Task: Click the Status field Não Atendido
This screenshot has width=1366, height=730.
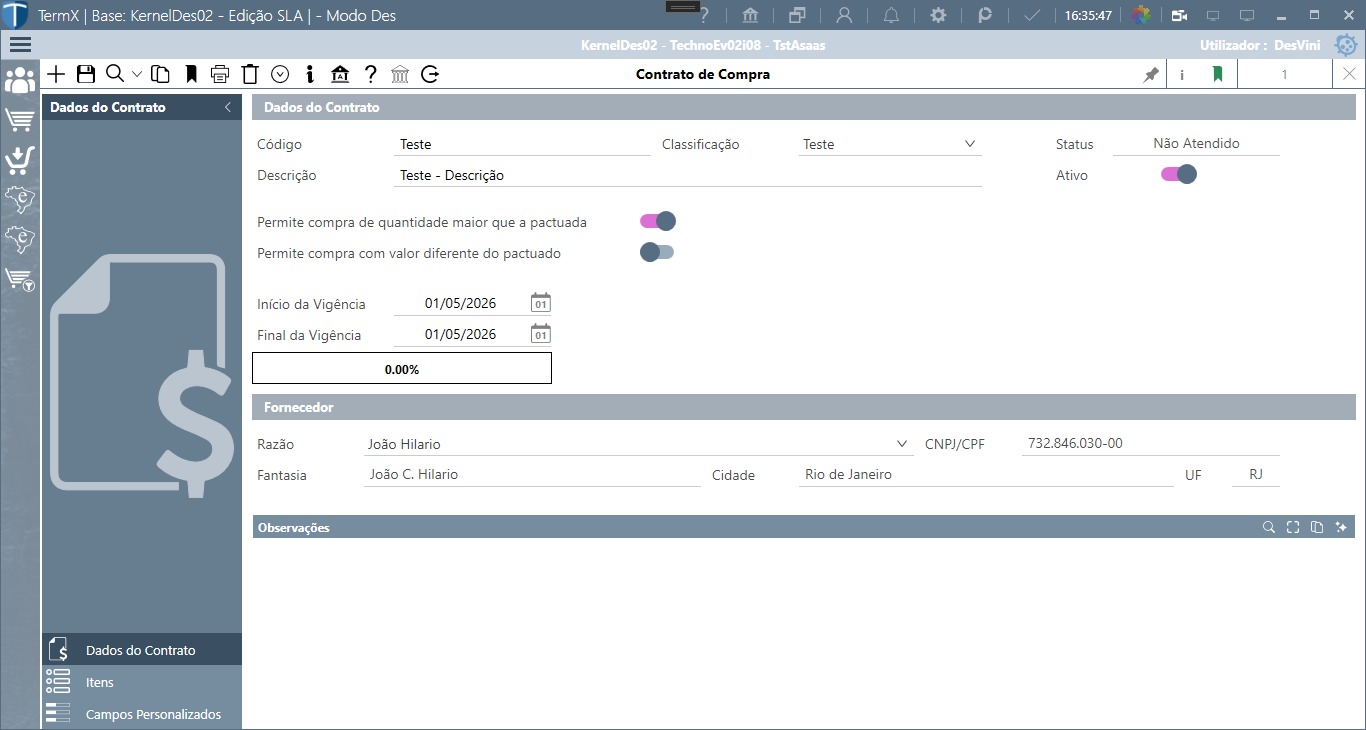Action: (1196, 143)
